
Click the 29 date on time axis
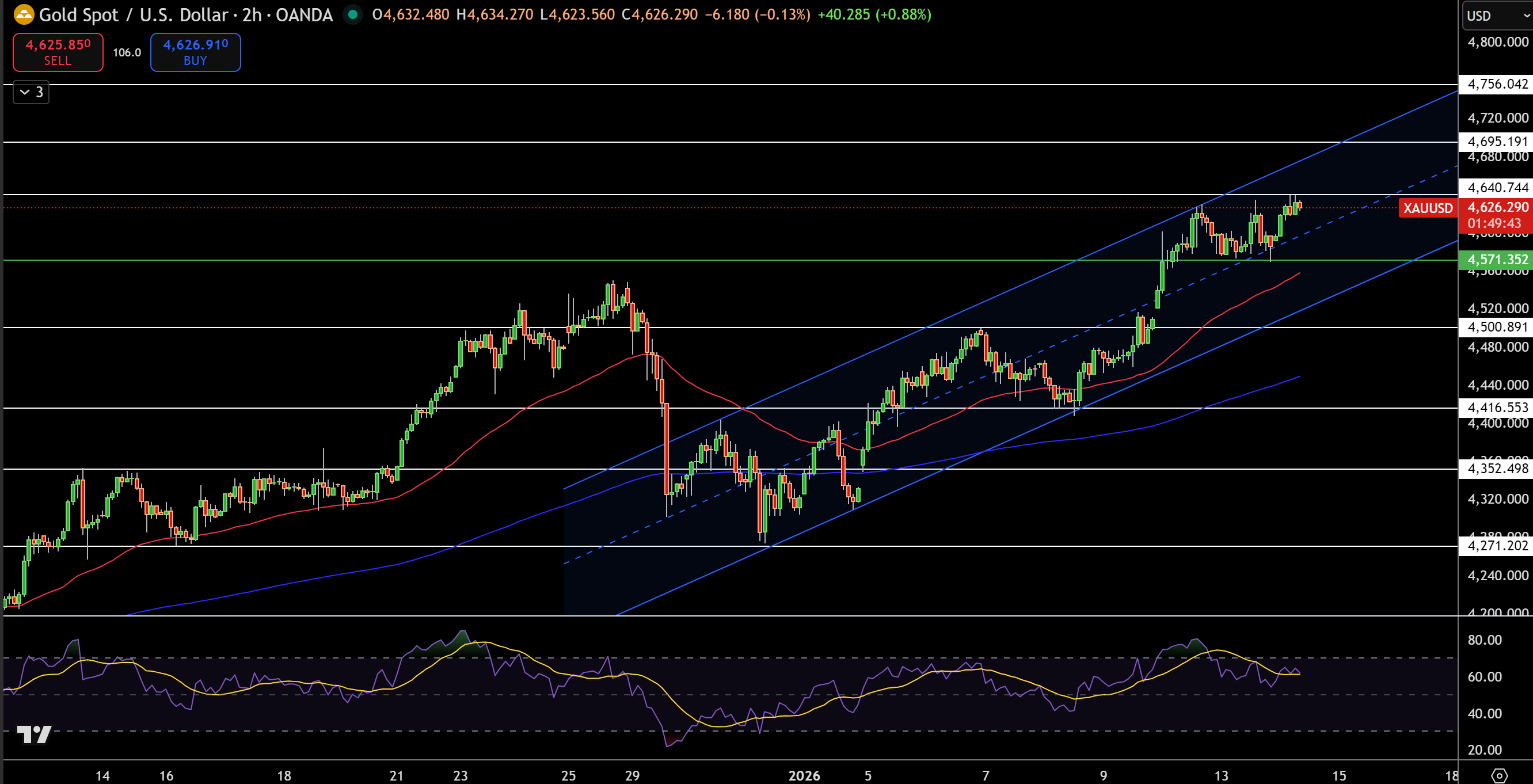[x=632, y=776]
